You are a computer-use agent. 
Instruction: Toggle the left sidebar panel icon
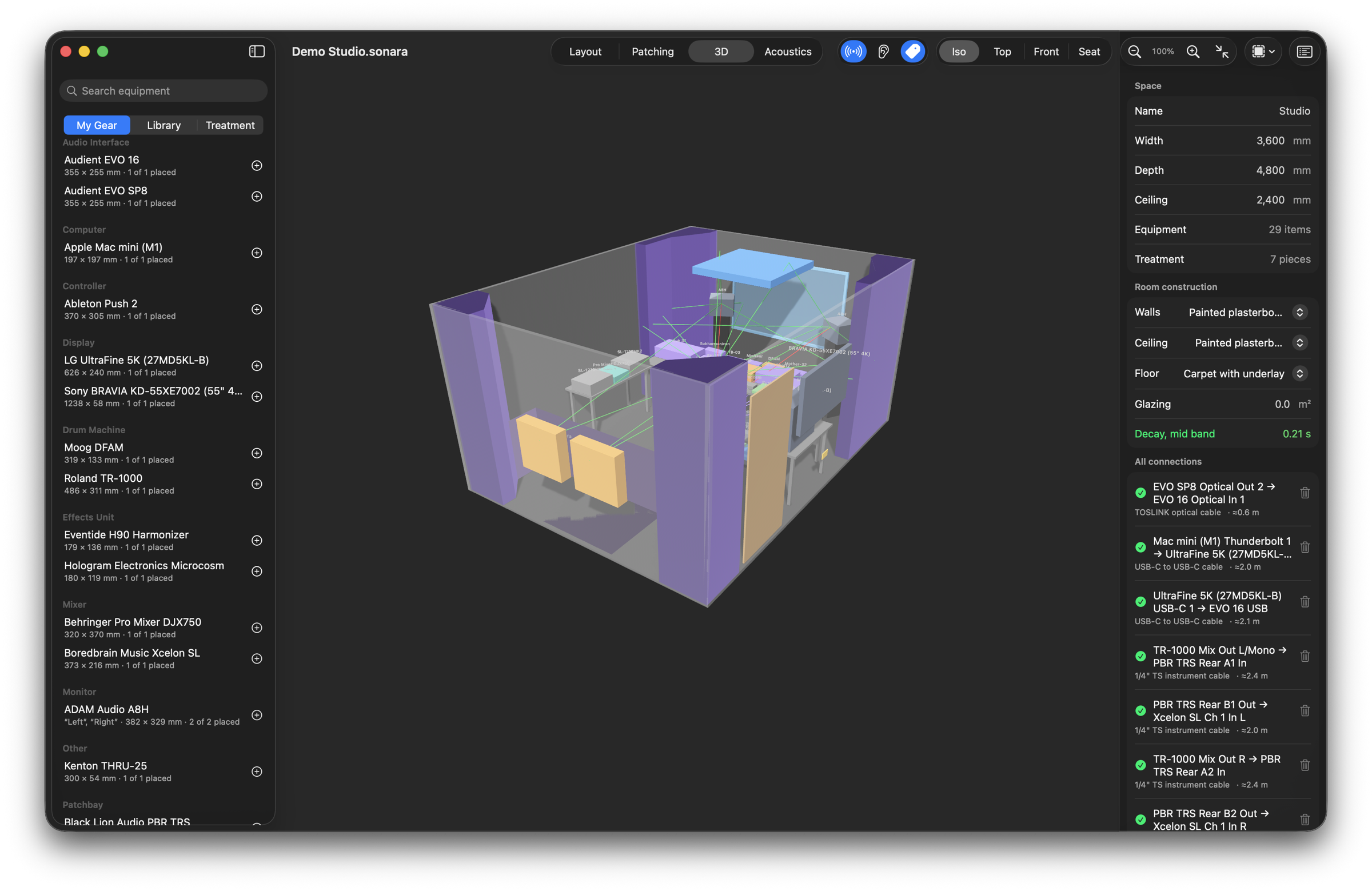[x=257, y=51]
